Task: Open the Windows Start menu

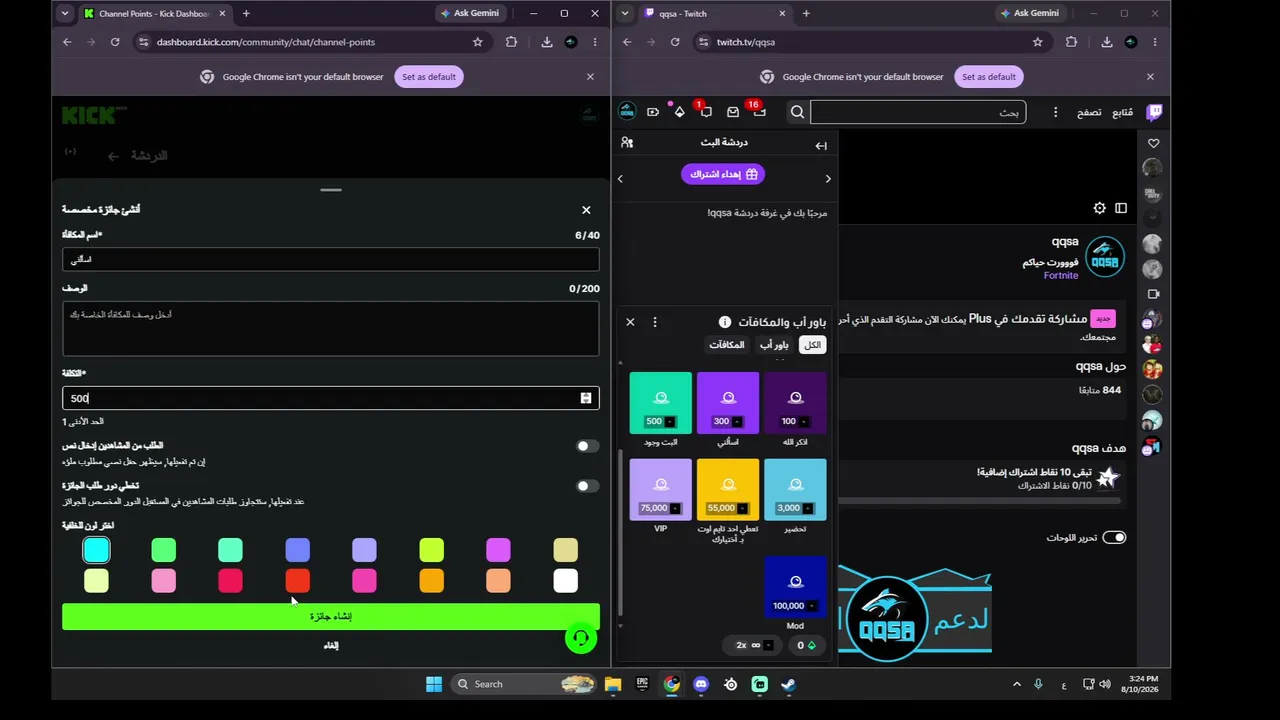Action: click(x=434, y=684)
